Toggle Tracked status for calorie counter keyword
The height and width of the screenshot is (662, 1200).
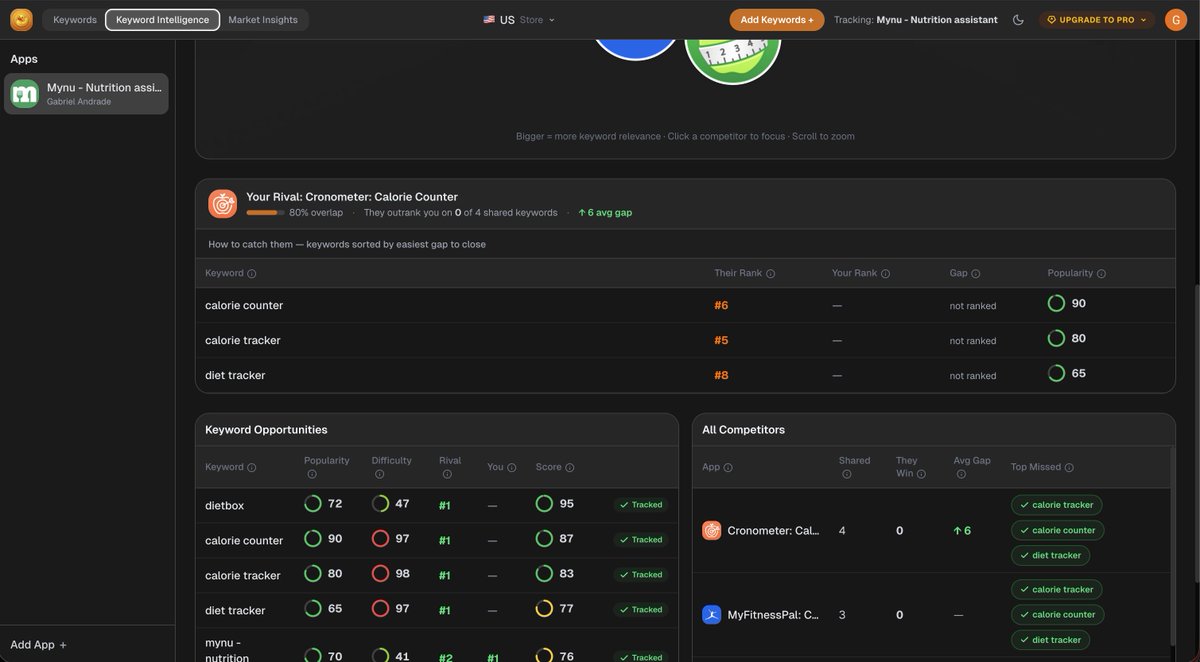[640, 540]
